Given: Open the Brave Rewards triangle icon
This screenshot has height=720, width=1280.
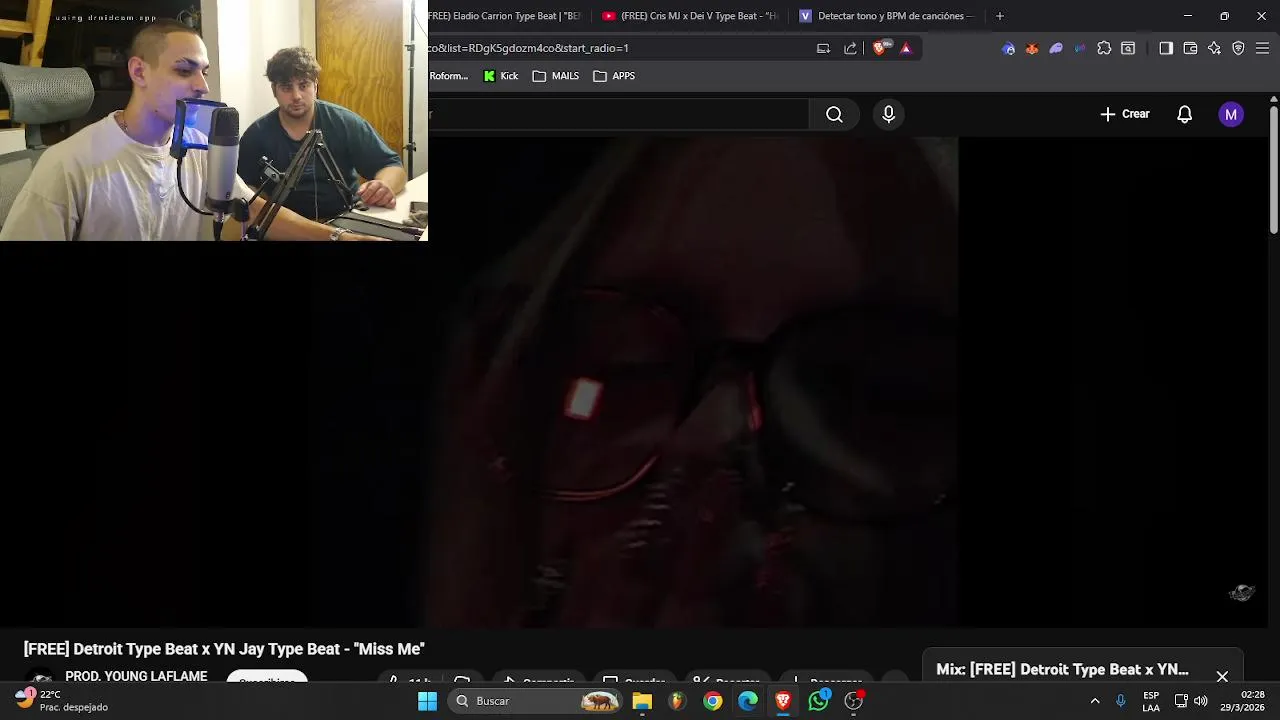Looking at the screenshot, I should tap(905, 48).
